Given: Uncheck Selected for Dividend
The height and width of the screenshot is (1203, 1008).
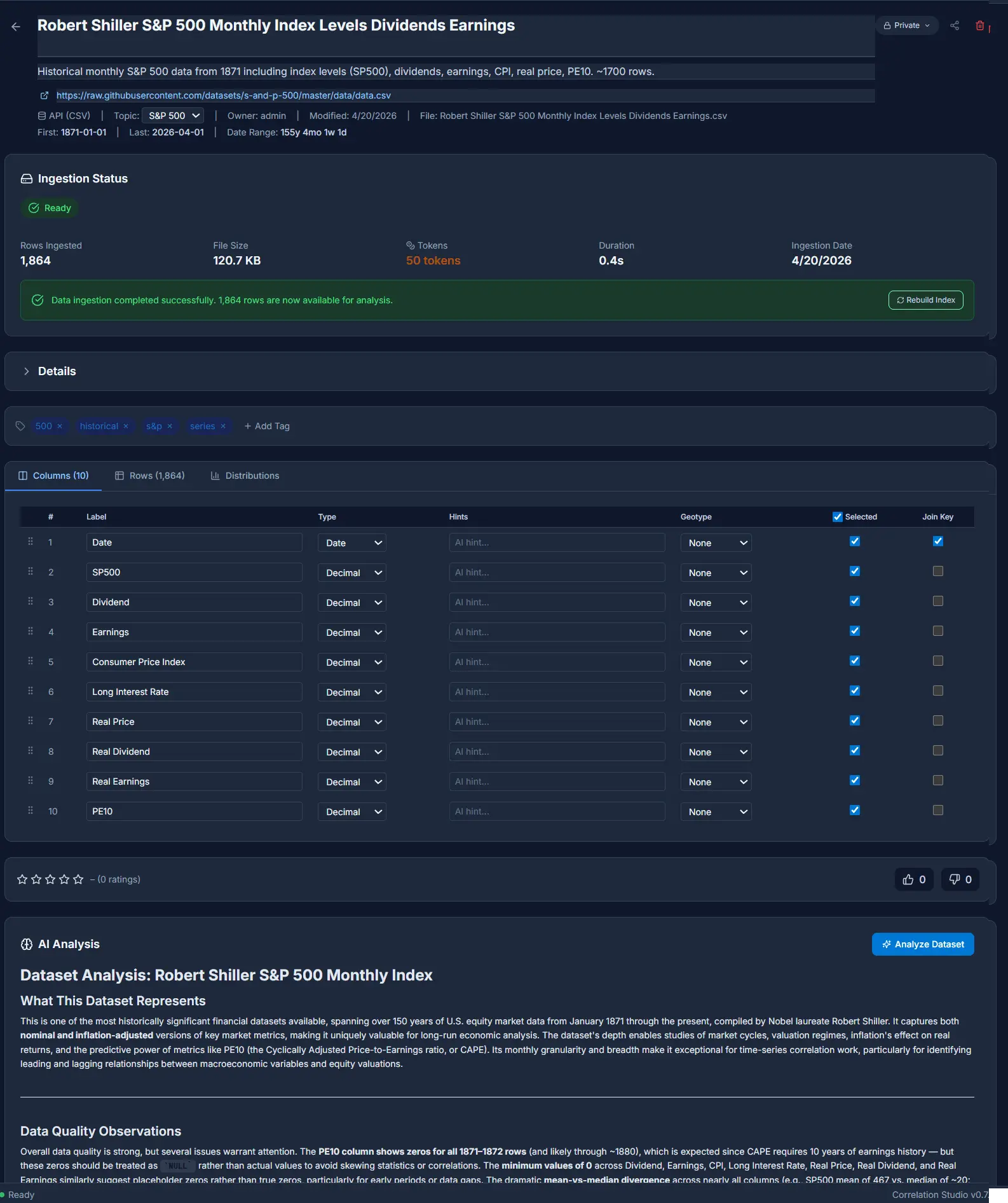Looking at the screenshot, I should tap(855, 601).
